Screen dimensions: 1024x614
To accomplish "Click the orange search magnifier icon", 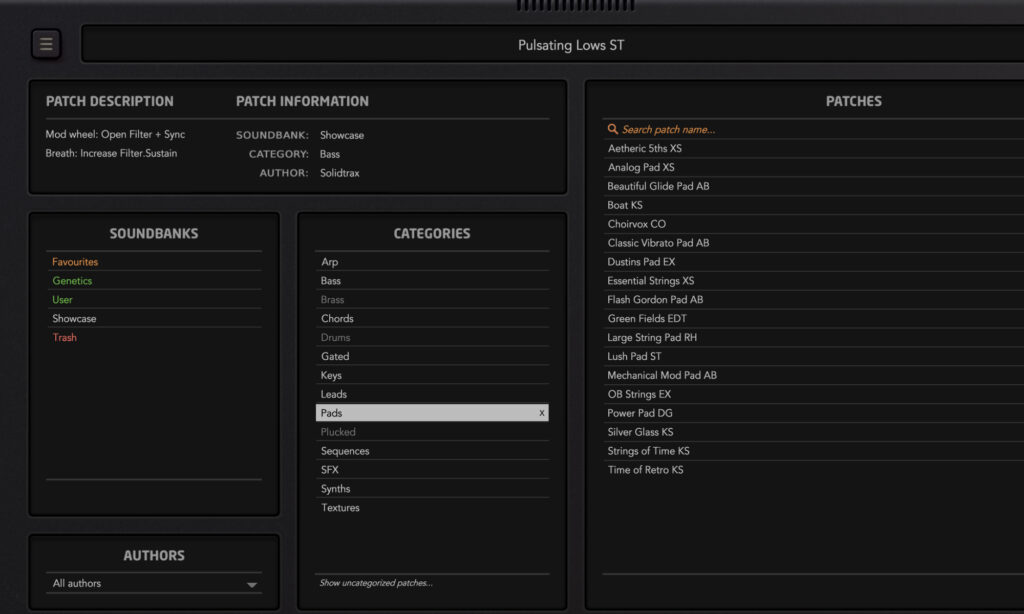I will 613,129.
